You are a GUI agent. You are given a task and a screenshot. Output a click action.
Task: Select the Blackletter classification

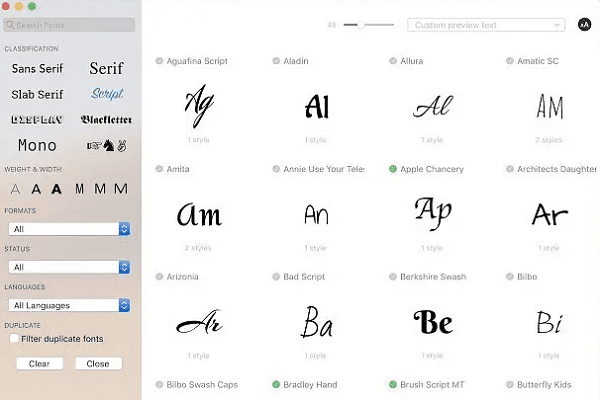[x=106, y=119]
